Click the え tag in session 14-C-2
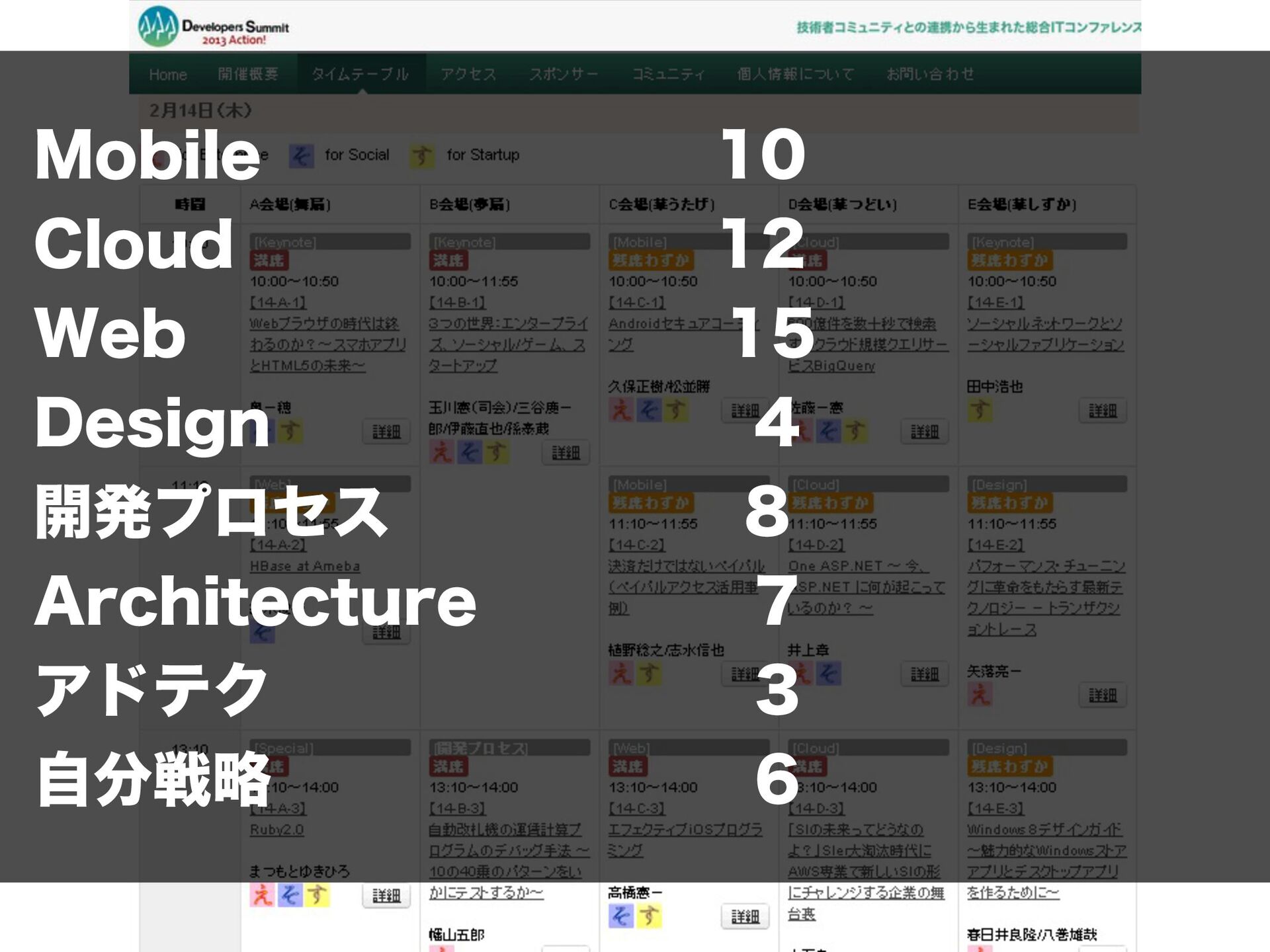Screen dimensions: 1270x952 pyautogui.click(x=620, y=673)
